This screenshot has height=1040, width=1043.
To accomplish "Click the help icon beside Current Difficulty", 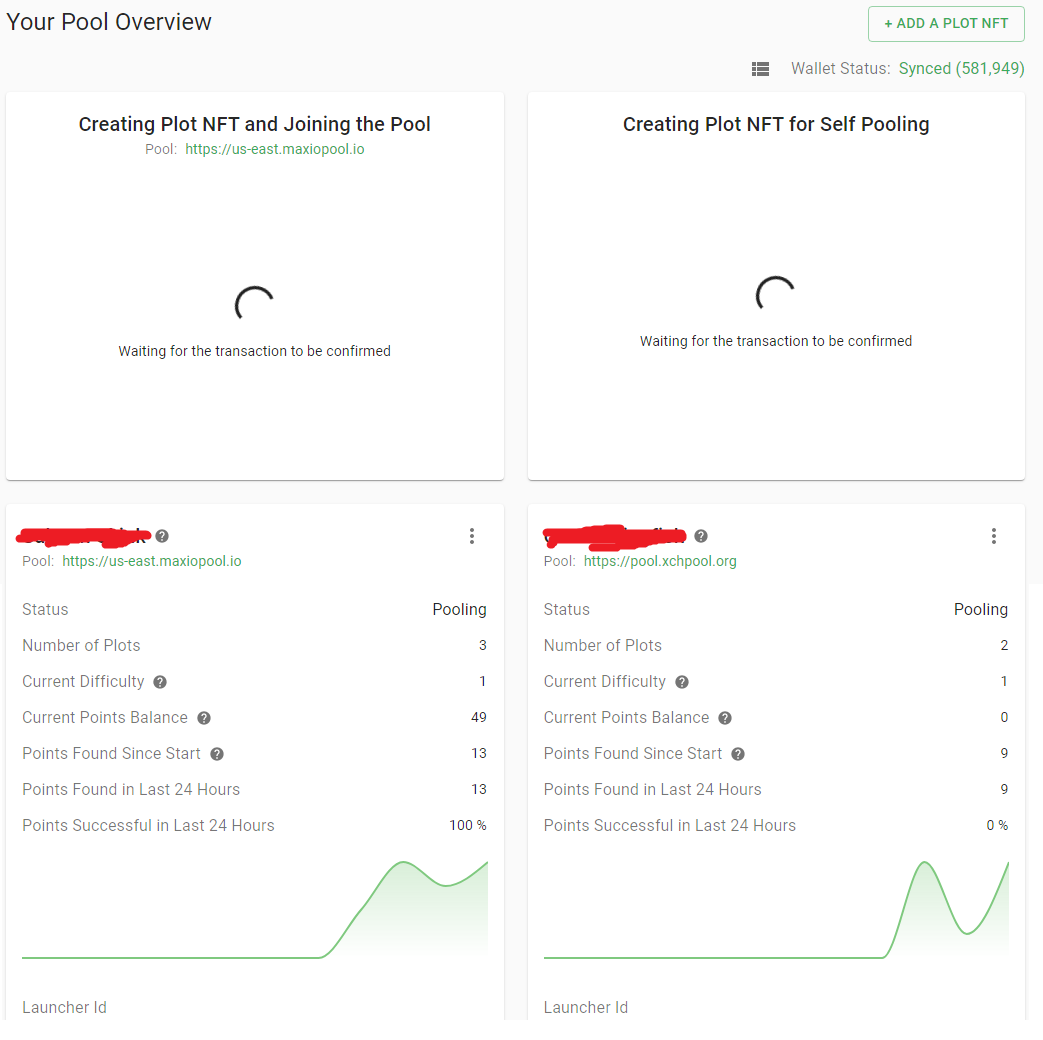I will tap(160, 681).
